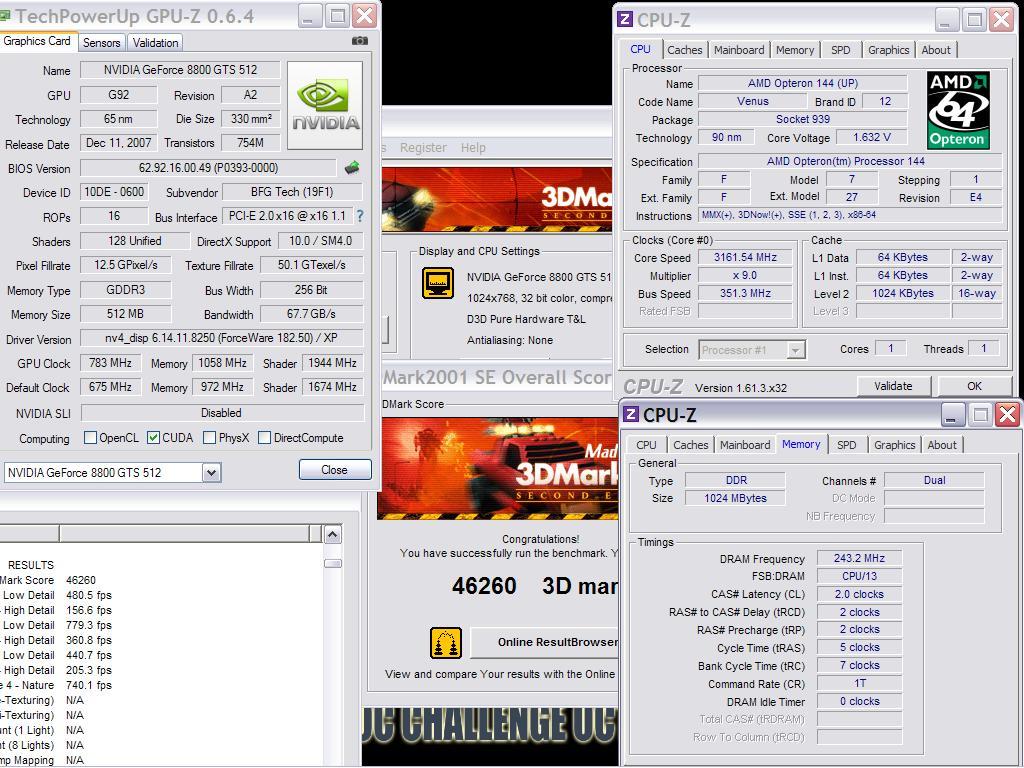The width and height of the screenshot is (1024, 768).
Task: Click the FSB:DRAM CPU/13 value
Action: tap(859, 576)
